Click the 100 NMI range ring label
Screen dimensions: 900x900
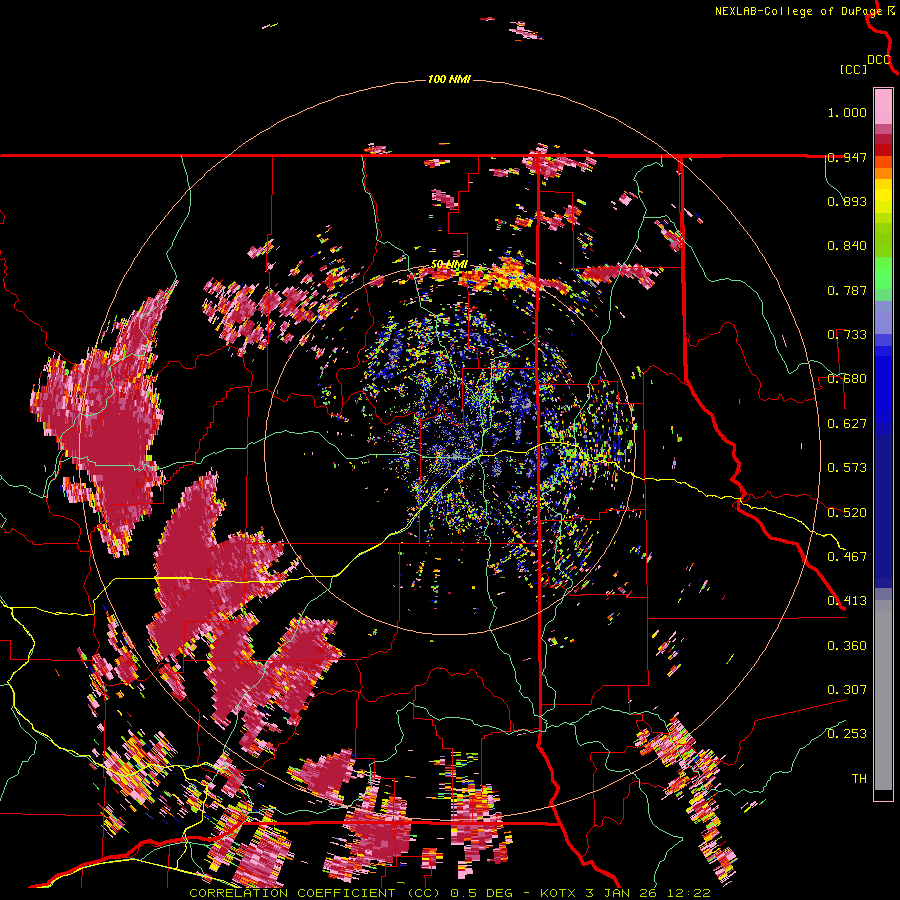point(449,79)
